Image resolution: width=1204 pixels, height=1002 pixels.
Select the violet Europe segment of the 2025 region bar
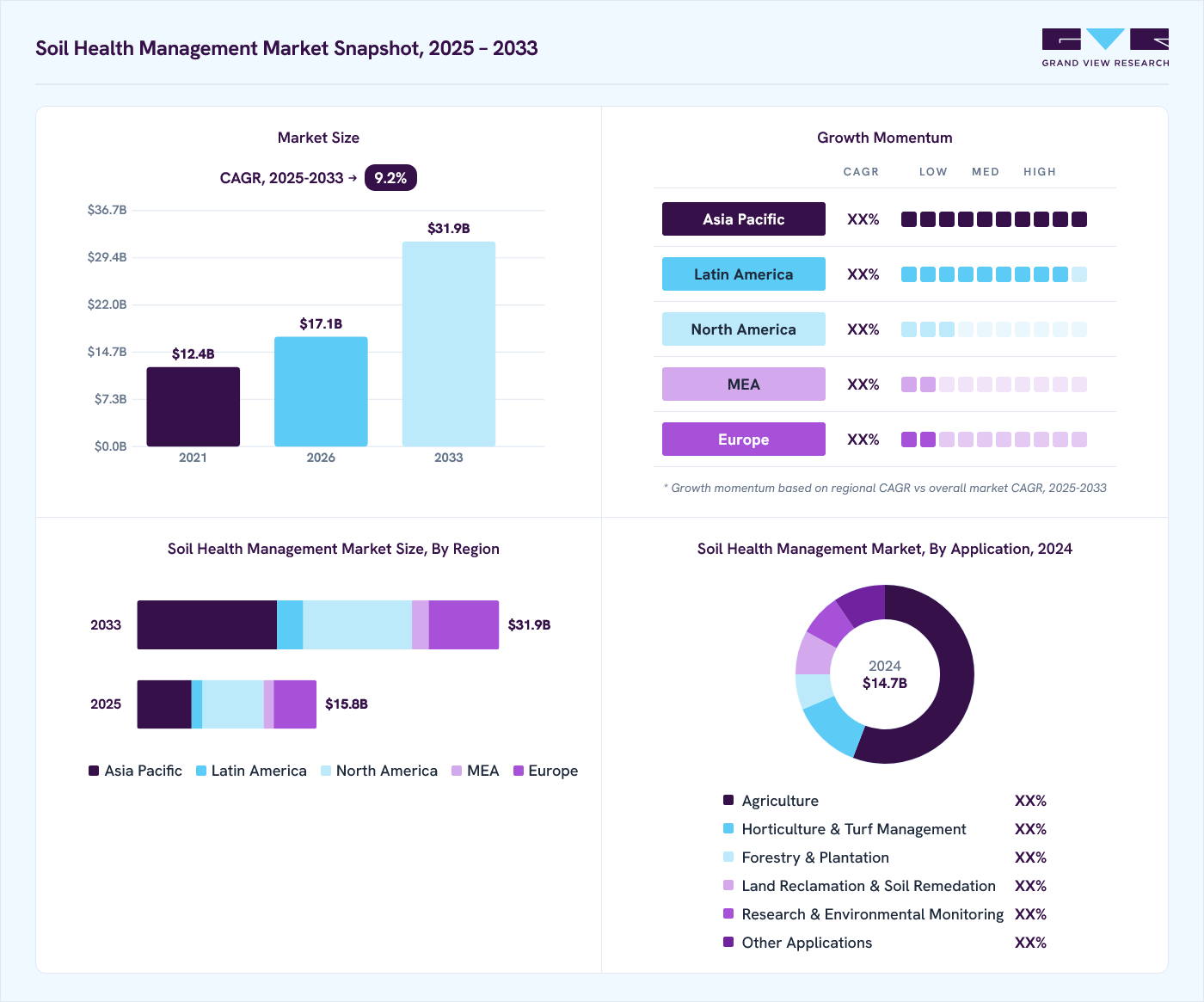(295, 704)
